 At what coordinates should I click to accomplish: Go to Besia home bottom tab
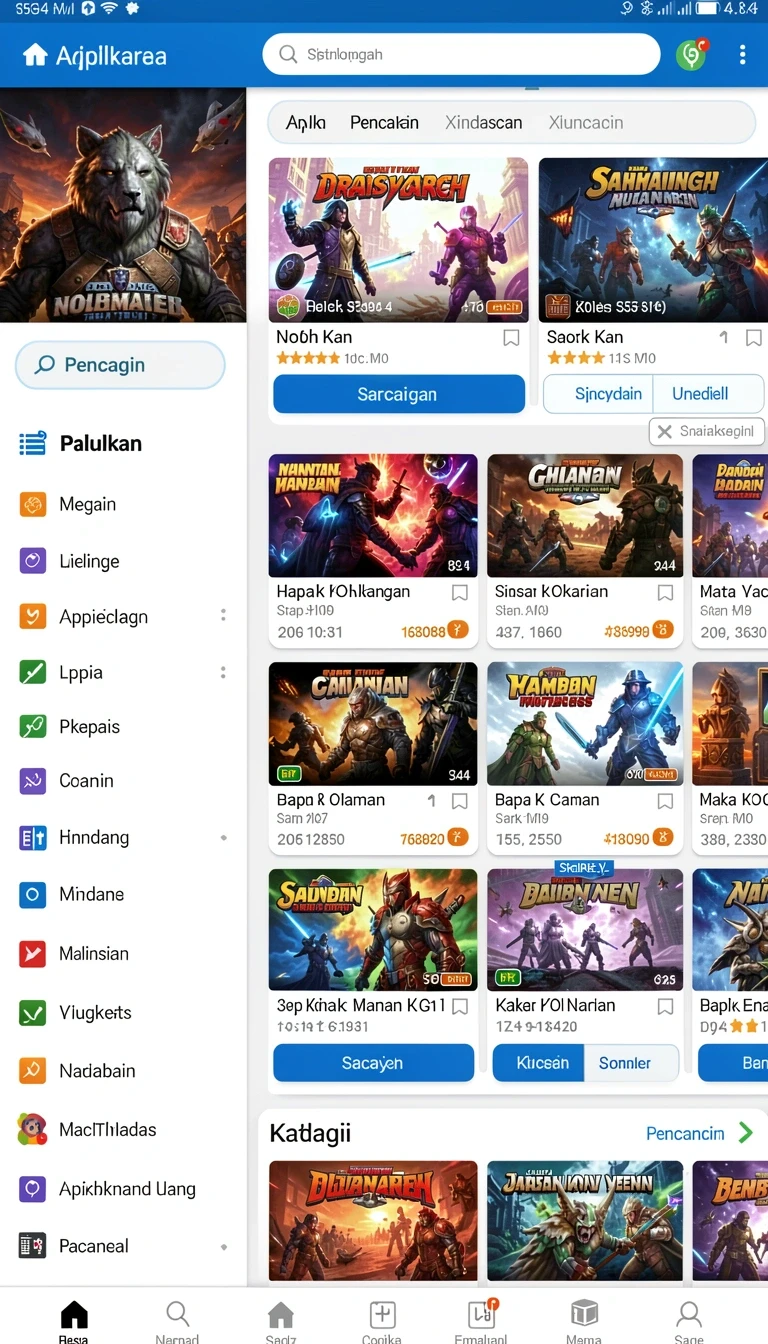coord(74,1322)
